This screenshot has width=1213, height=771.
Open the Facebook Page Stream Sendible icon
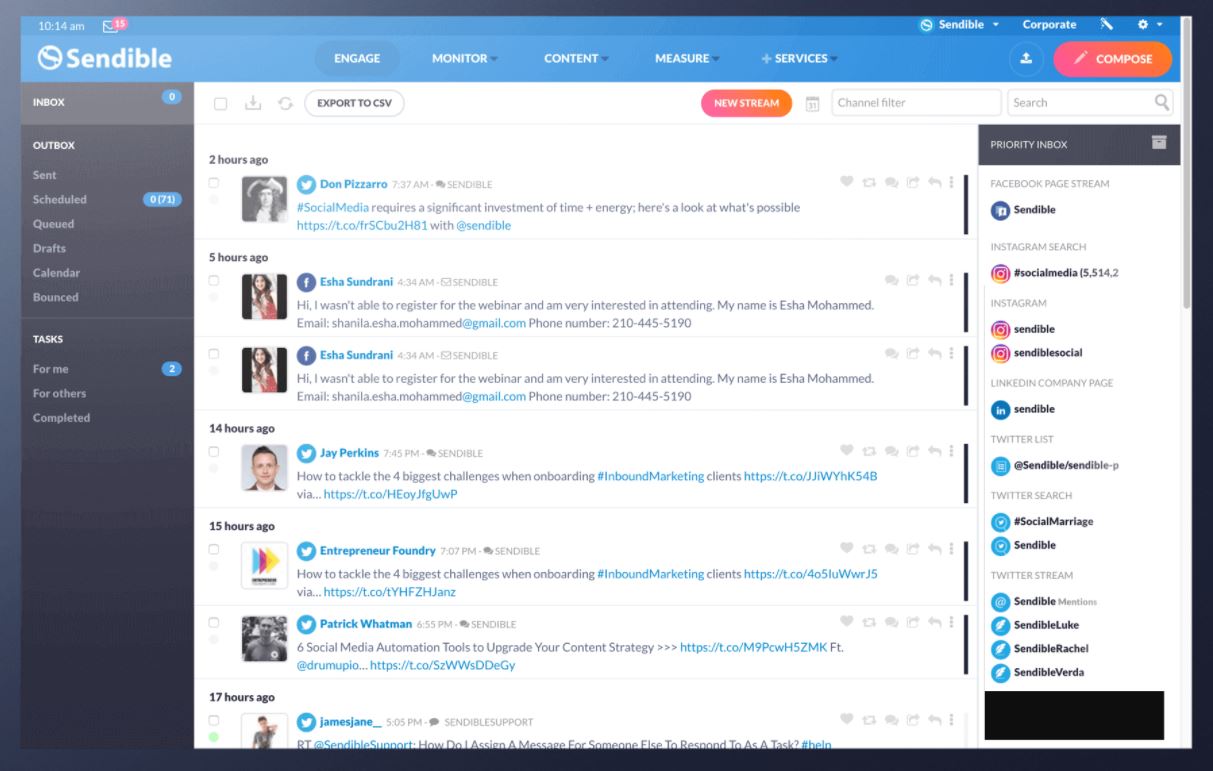[x=1000, y=210]
